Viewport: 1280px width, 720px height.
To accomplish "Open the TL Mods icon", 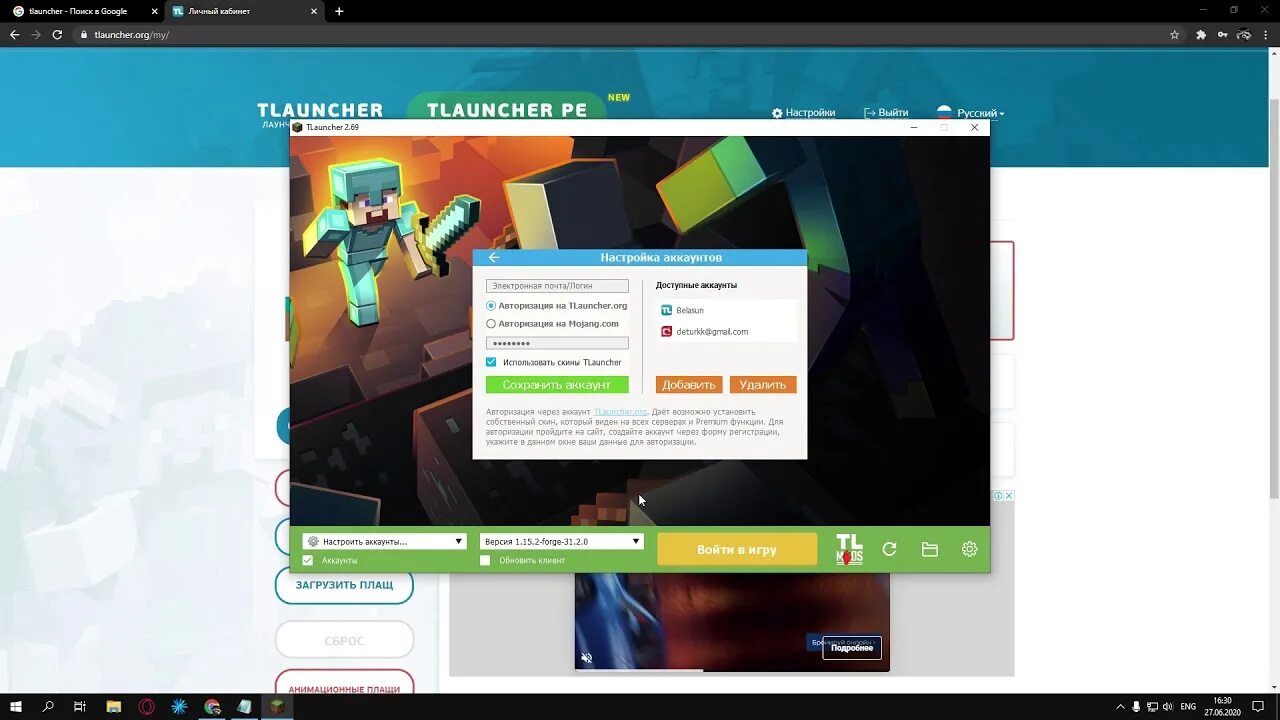I will pyautogui.click(x=849, y=549).
